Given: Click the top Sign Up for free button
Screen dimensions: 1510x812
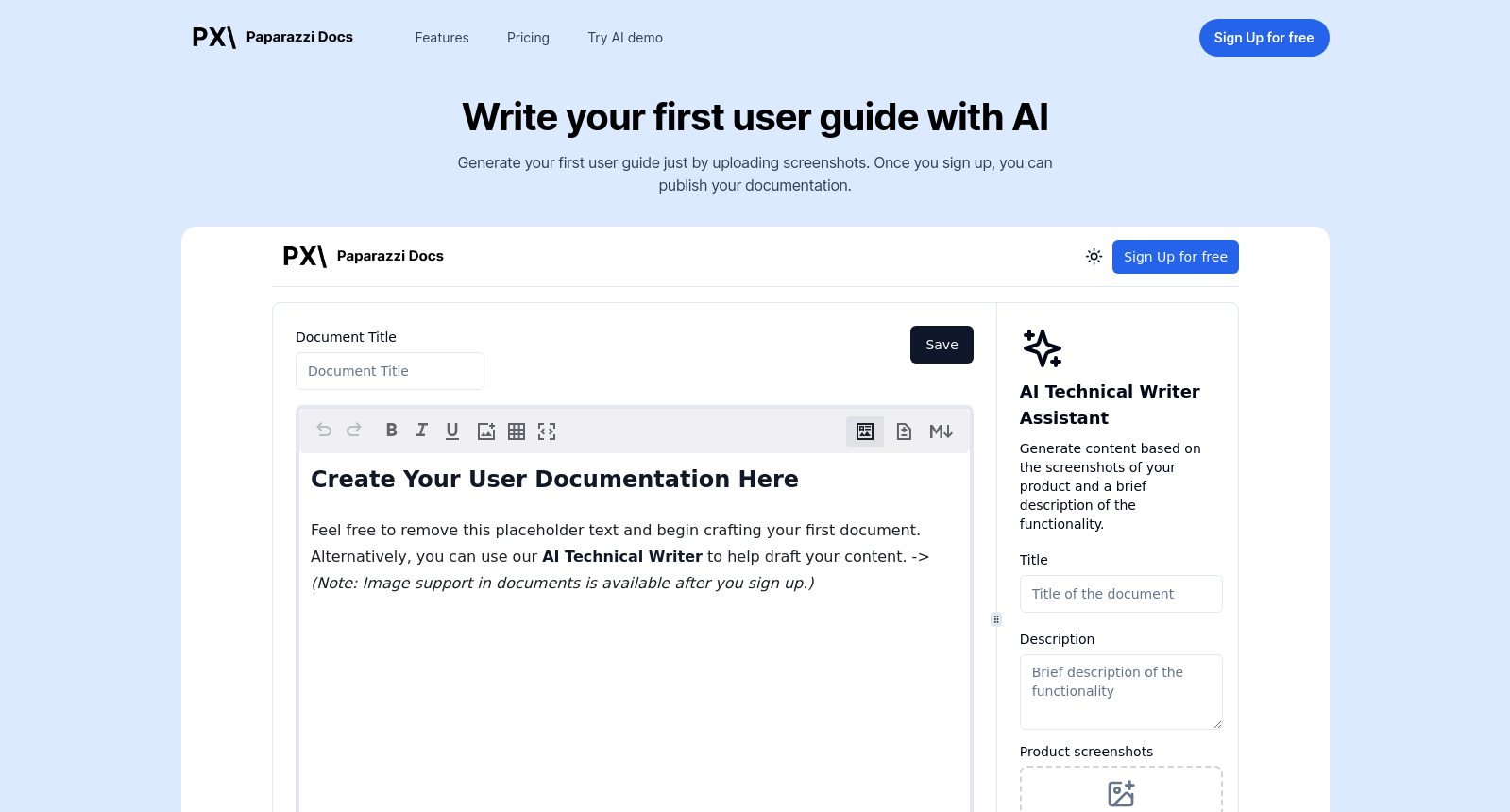Looking at the screenshot, I should 1264,38.
